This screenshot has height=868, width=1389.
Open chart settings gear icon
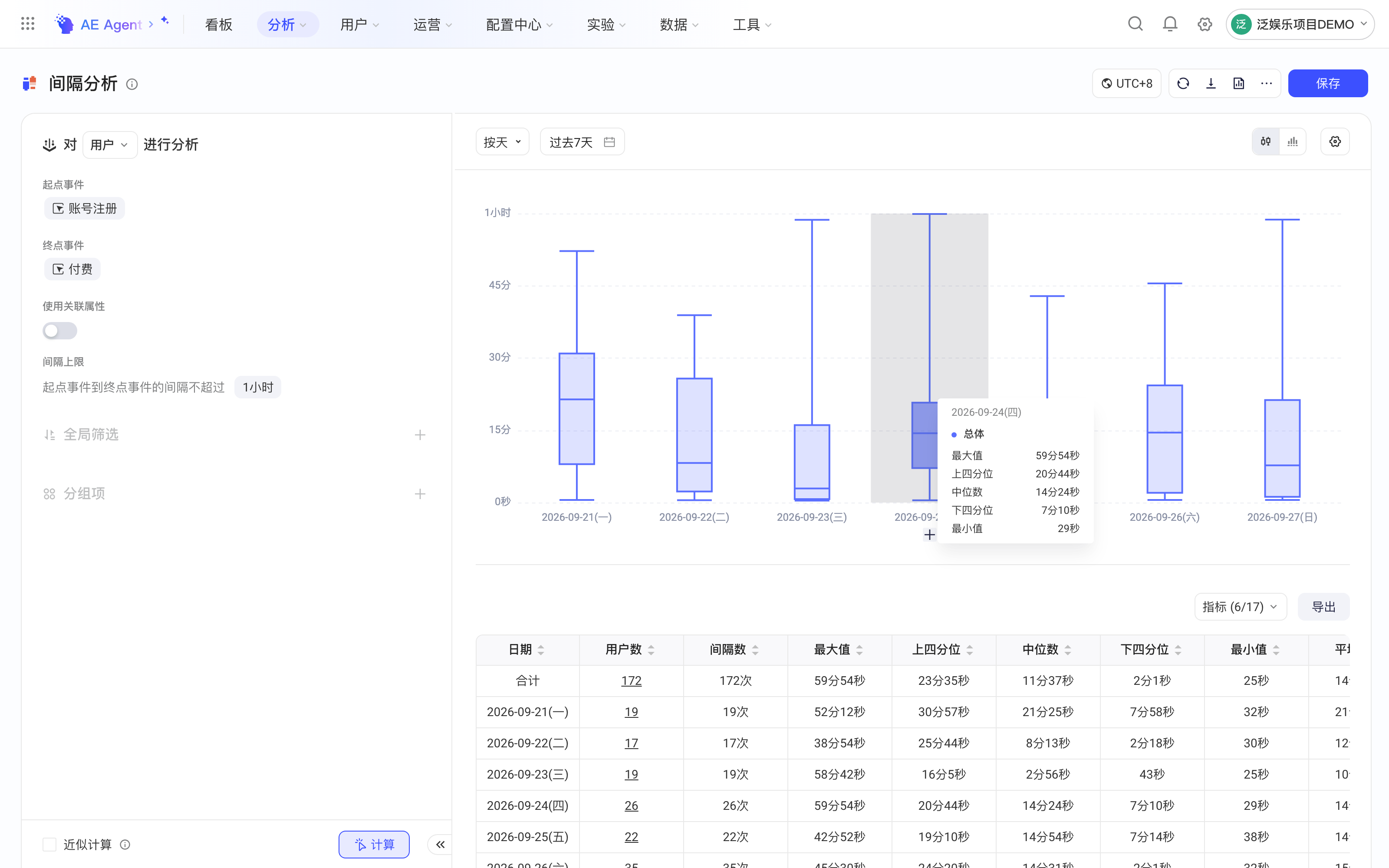[1335, 141]
